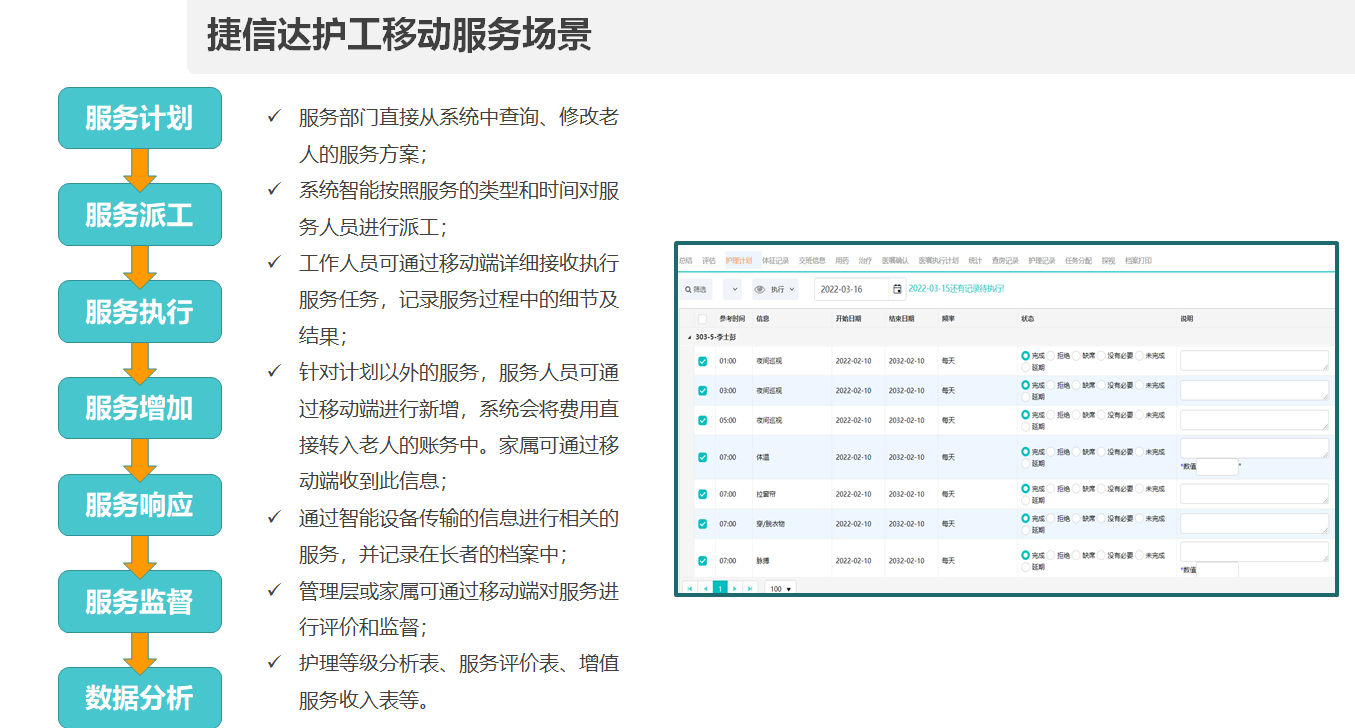Open the 查房记录 tab
The width and height of the screenshot is (1355, 728).
click(1005, 261)
